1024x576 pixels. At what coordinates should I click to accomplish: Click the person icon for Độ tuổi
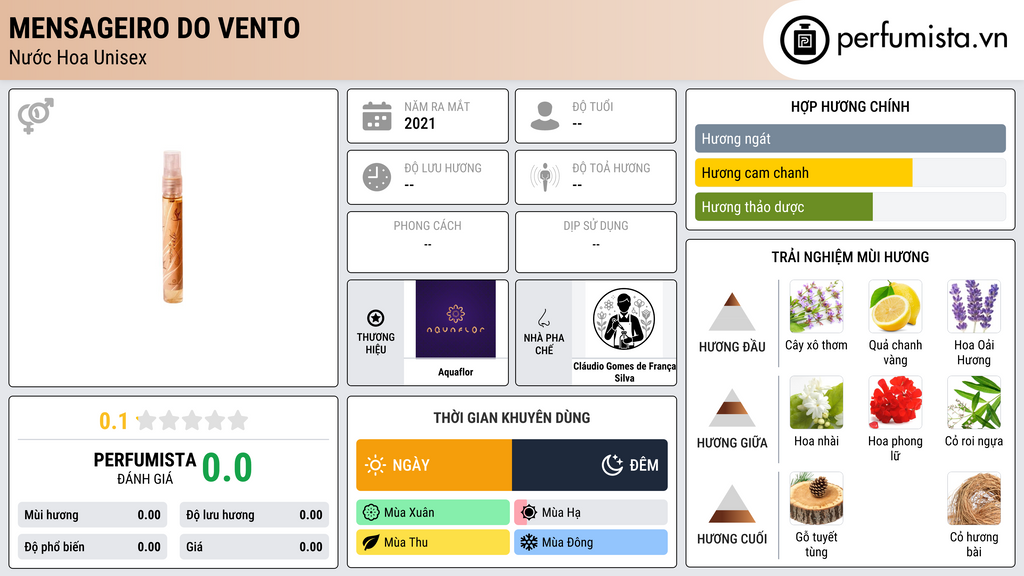tap(545, 116)
